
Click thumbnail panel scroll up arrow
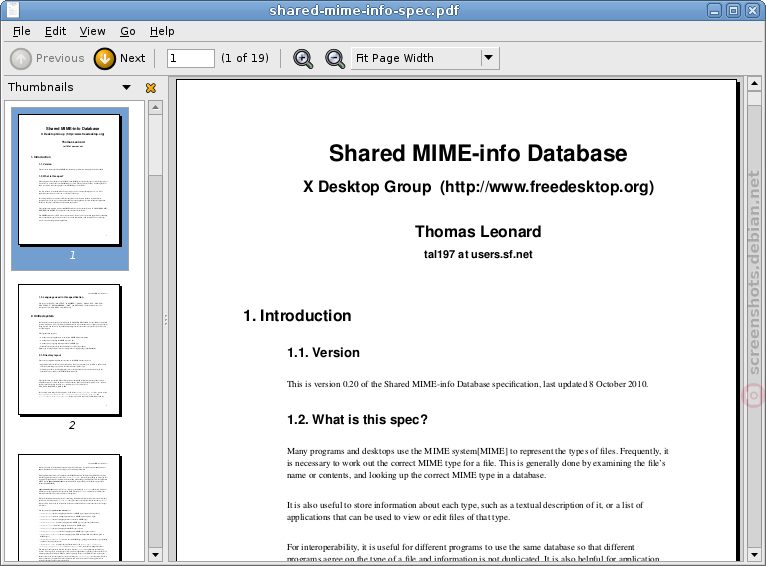[155, 107]
